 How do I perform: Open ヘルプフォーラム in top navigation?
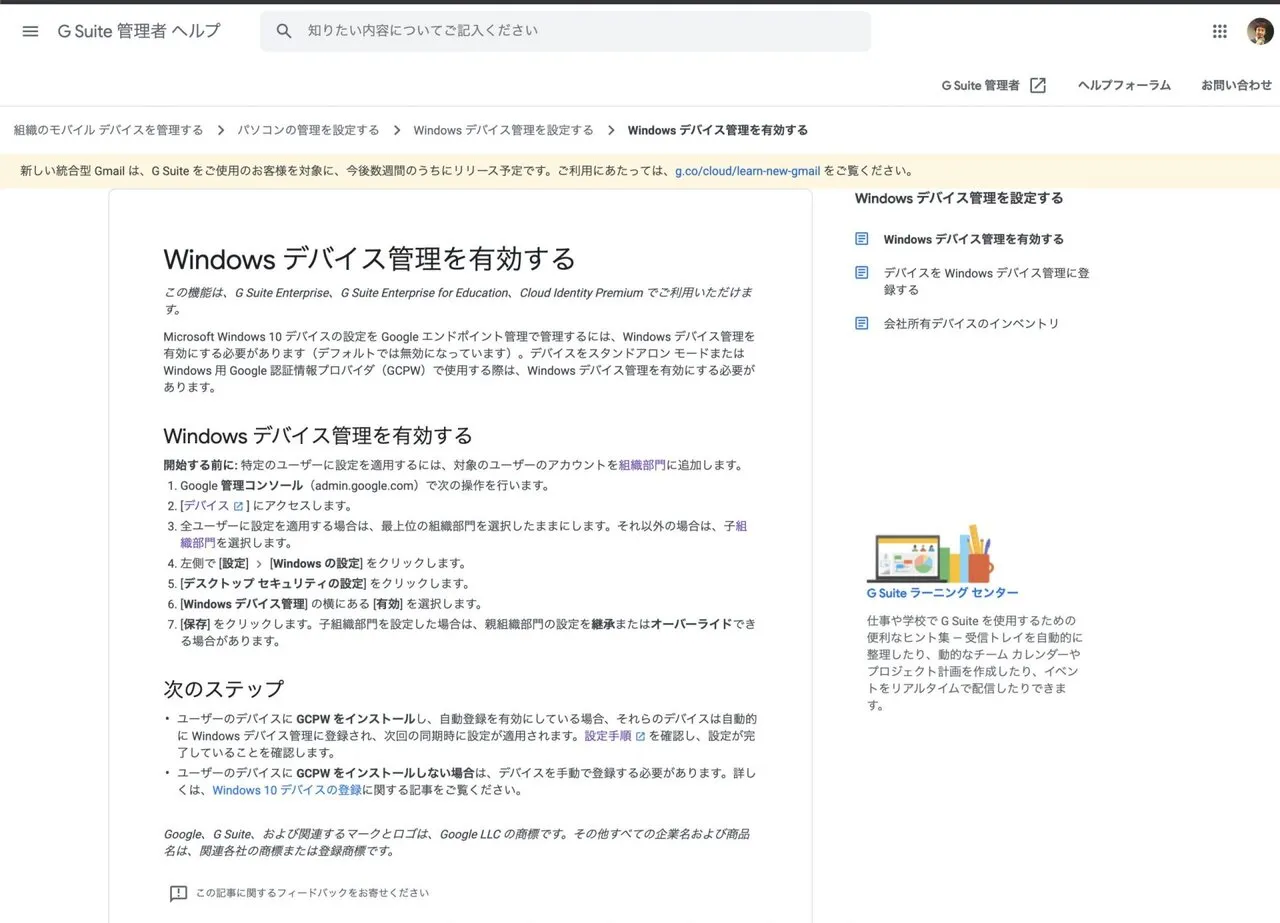click(x=1124, y=85)
